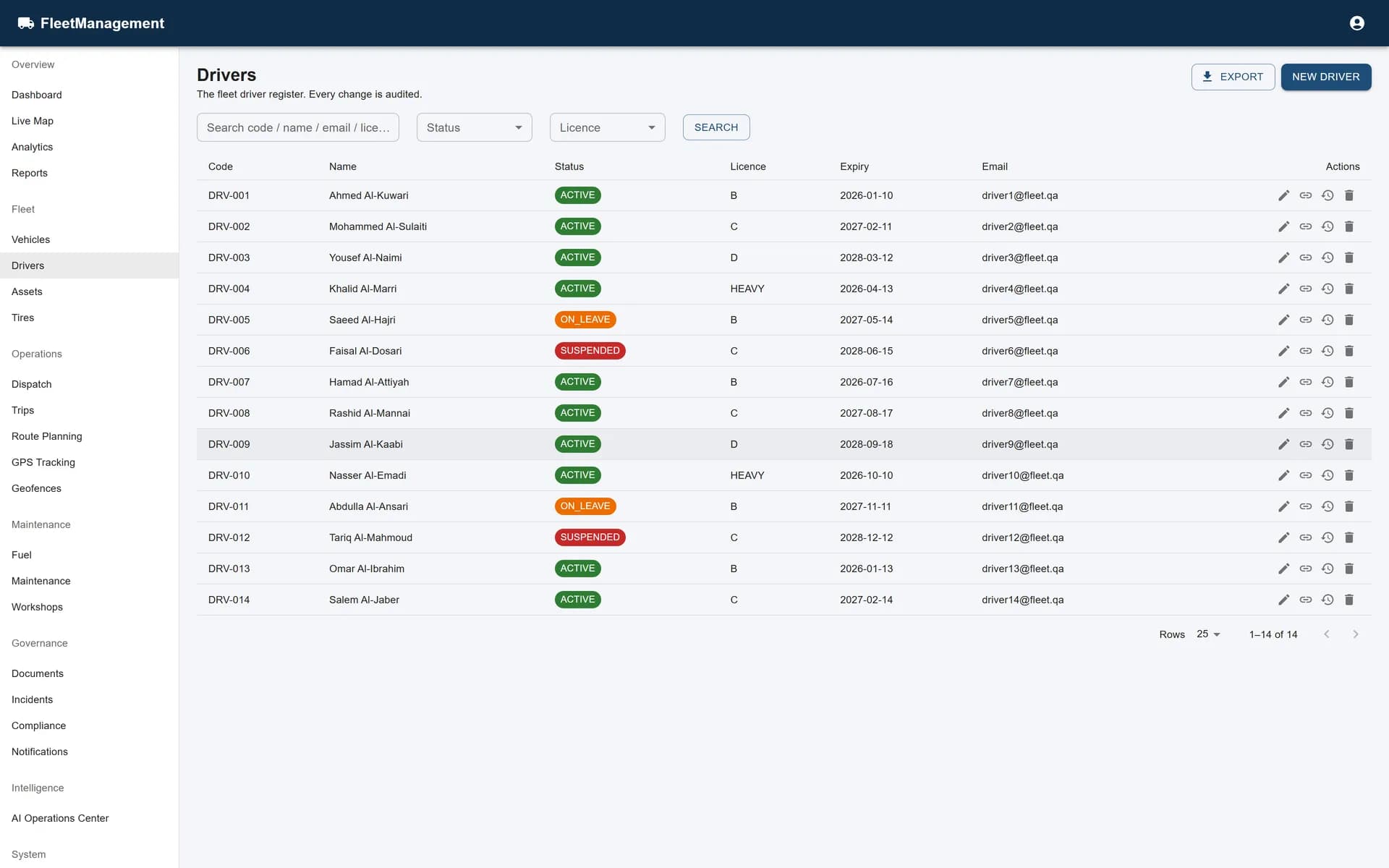Click code DRV-010 in table
The height and width of the screenshot is (868, 1389).
229,475
